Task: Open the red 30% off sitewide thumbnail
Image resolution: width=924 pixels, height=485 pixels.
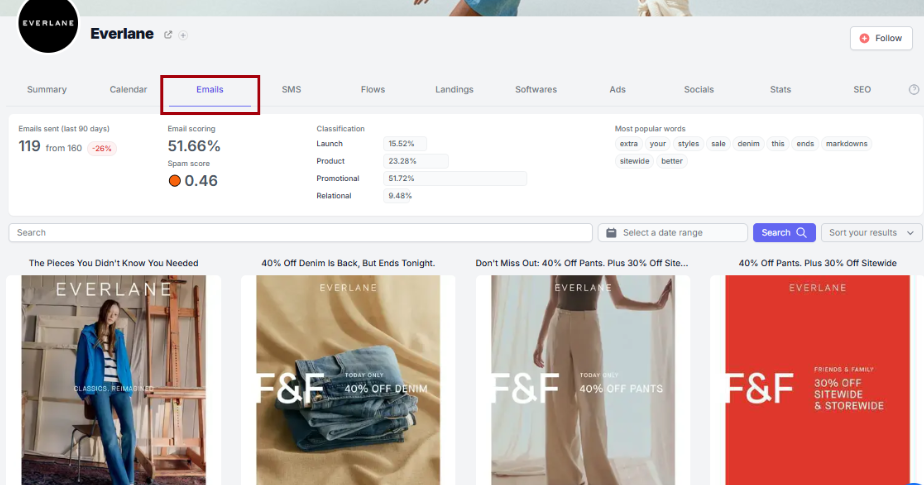Action: click(817, 380)
